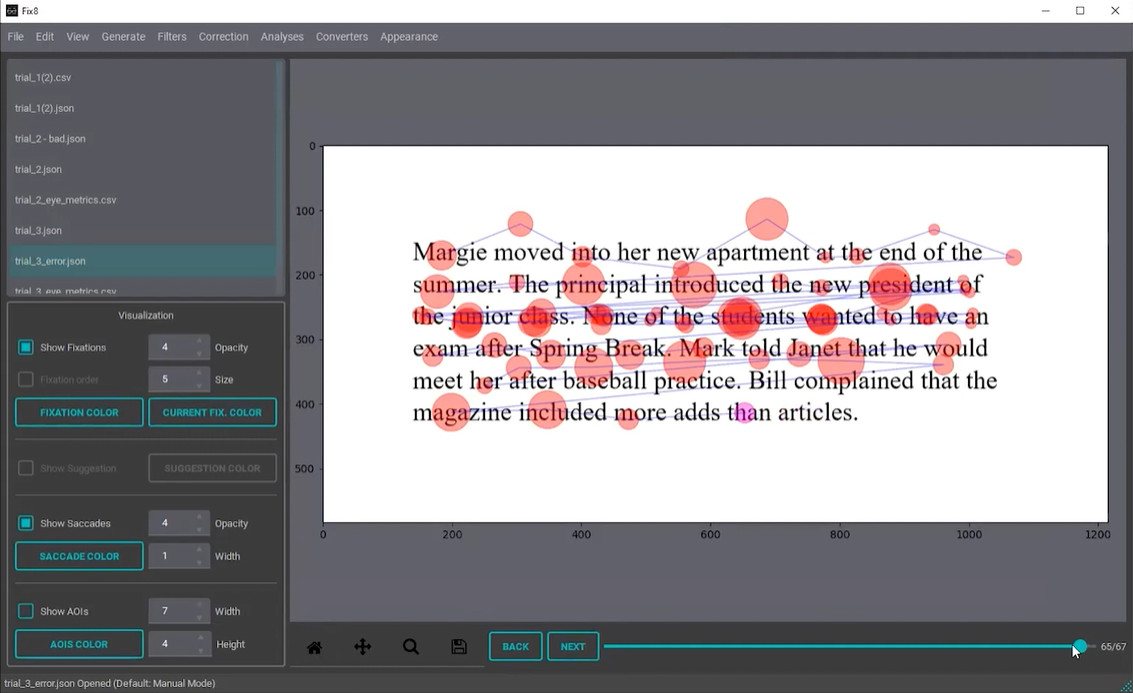Click the saccade width spinner field
Viewport: 1133px width, 693px height.
179,556
